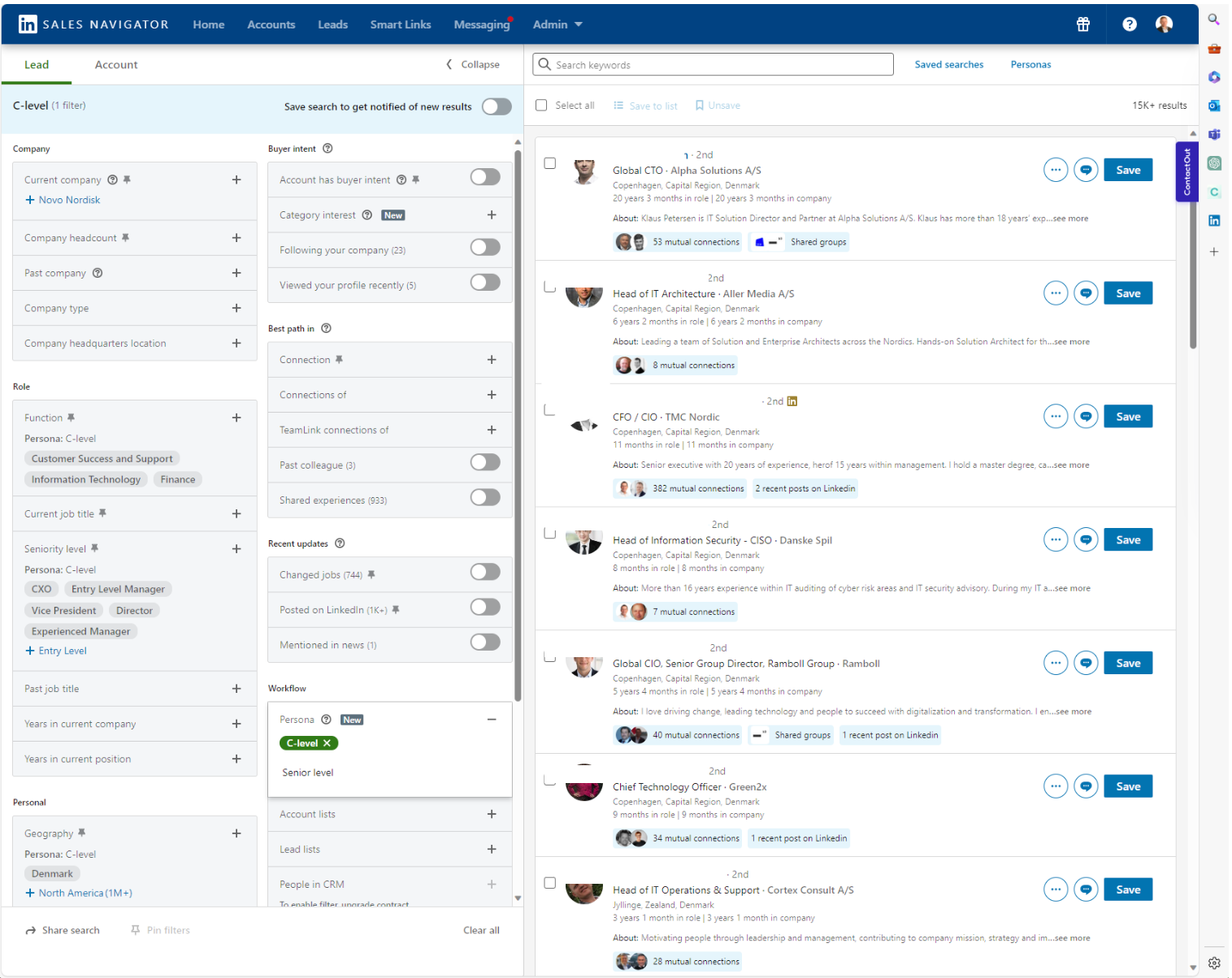The height and width of the screenshot is (978, 1232).
Task: Click the Past company help icon
Action: point(98,273)
